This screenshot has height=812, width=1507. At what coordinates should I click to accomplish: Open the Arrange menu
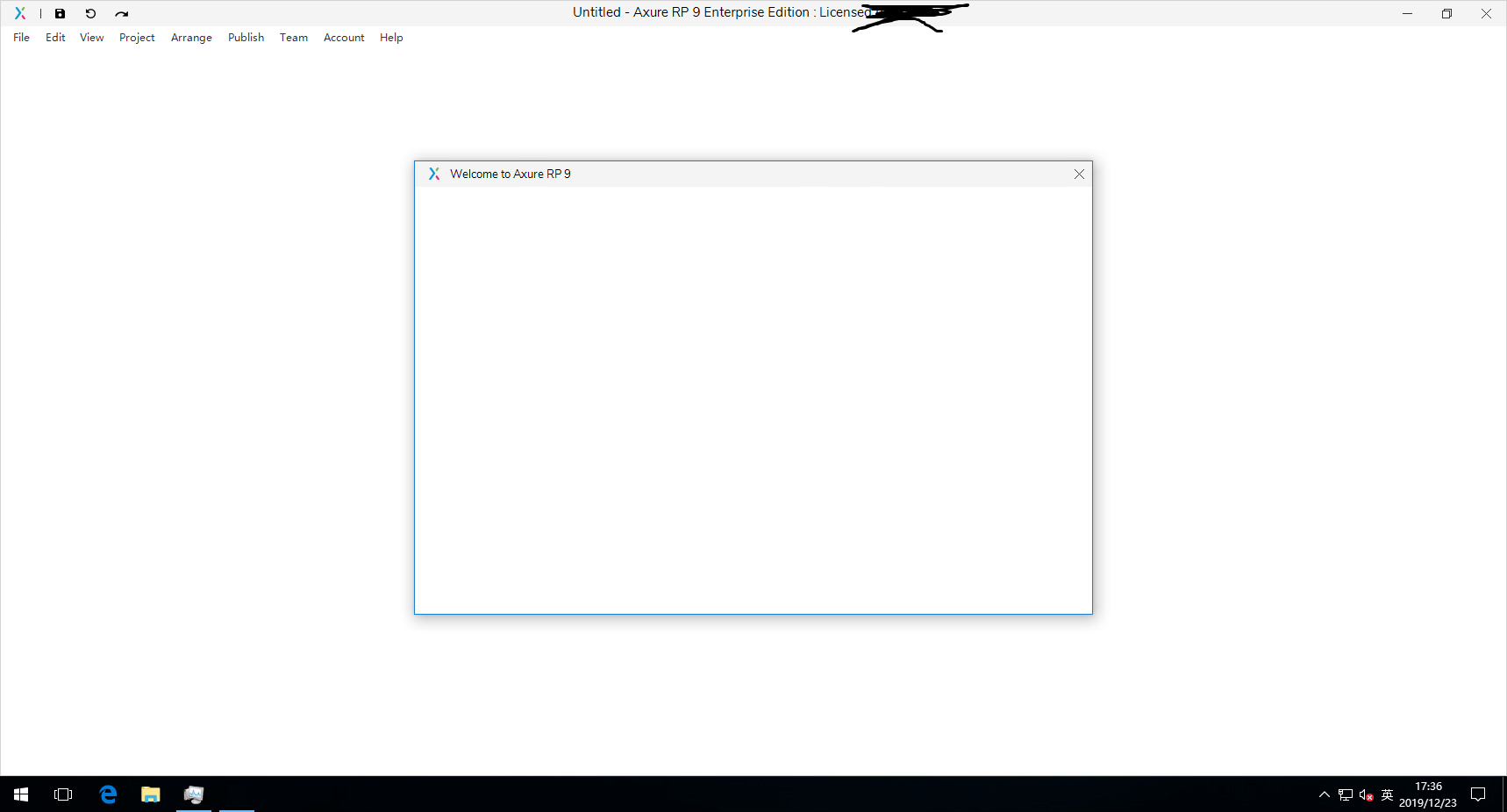tap(191, 38)
